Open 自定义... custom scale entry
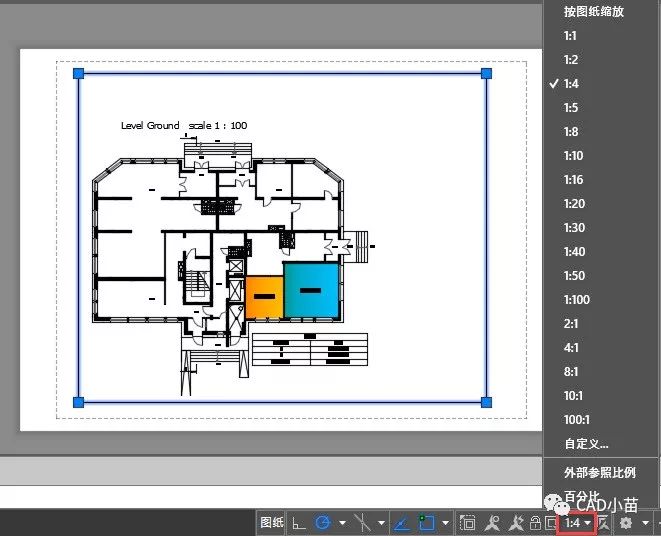 coord(586,444)
